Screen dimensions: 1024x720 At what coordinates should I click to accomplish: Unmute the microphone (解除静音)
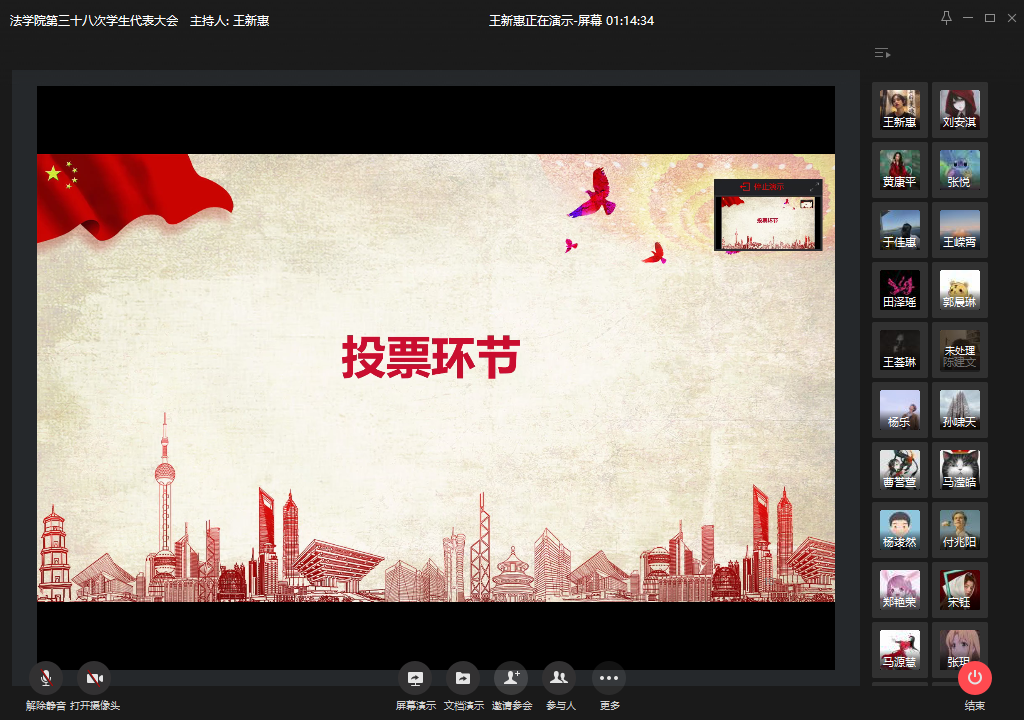(x=46, y=679)
